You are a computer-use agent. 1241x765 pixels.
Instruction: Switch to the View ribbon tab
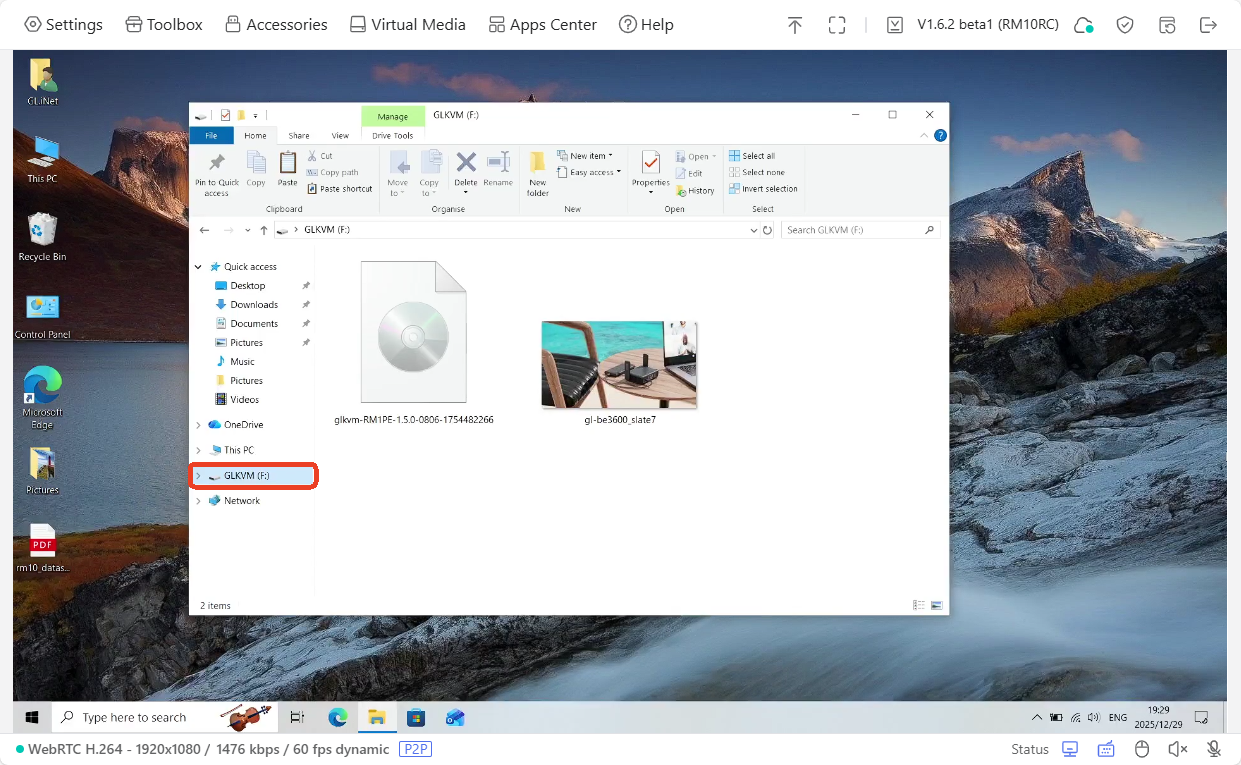340,135
